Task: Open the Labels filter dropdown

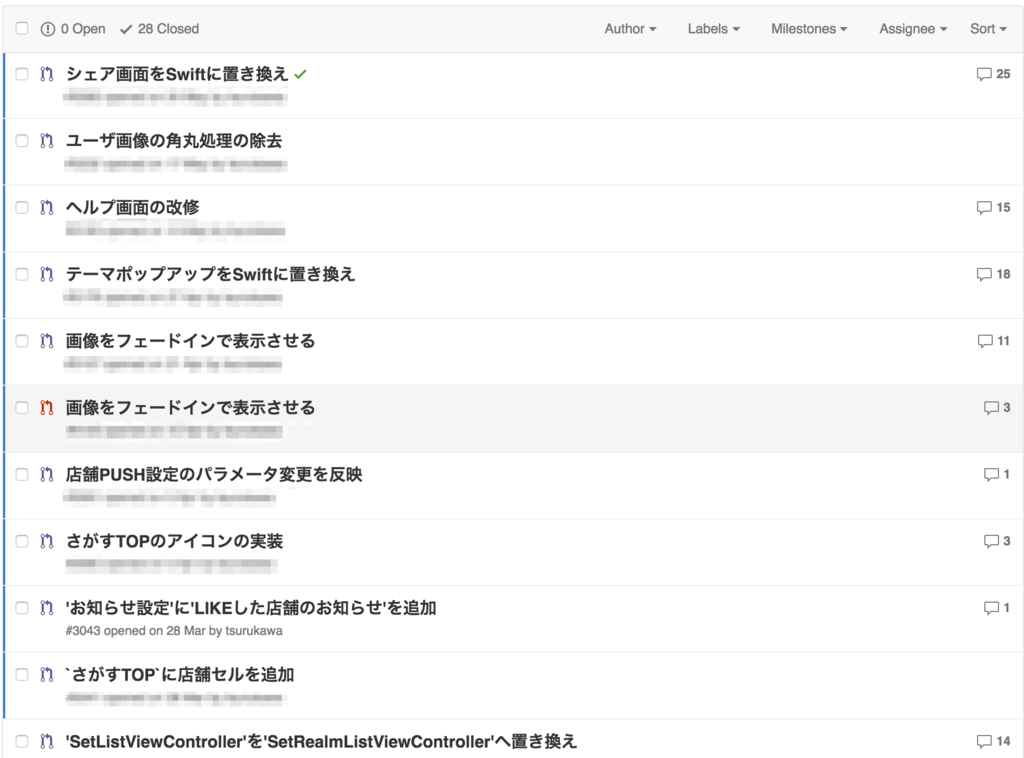Action: point(713,29)
